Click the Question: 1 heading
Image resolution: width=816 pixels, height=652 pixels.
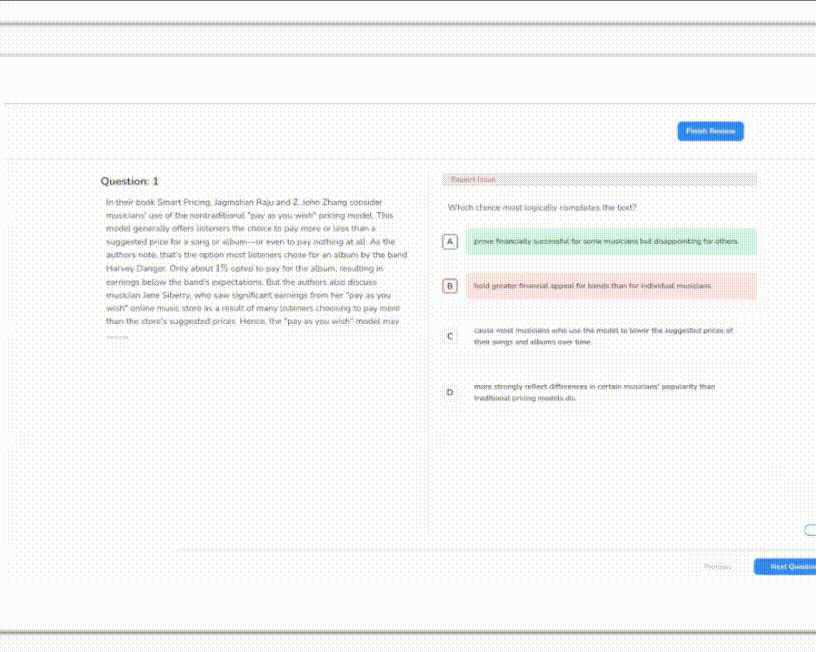pyautogui.click(x=130, y=181)
